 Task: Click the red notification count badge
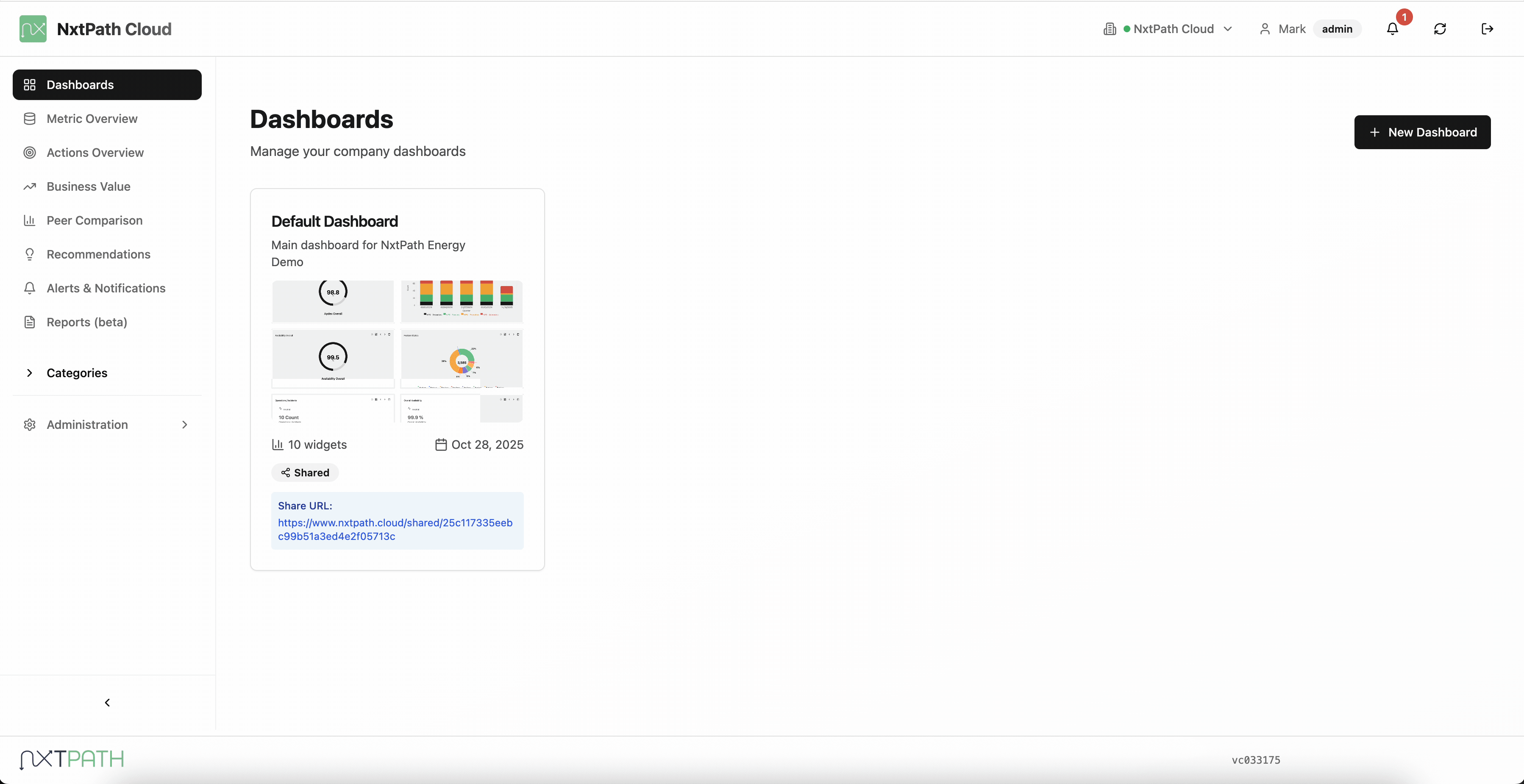tap(1404, 17)
